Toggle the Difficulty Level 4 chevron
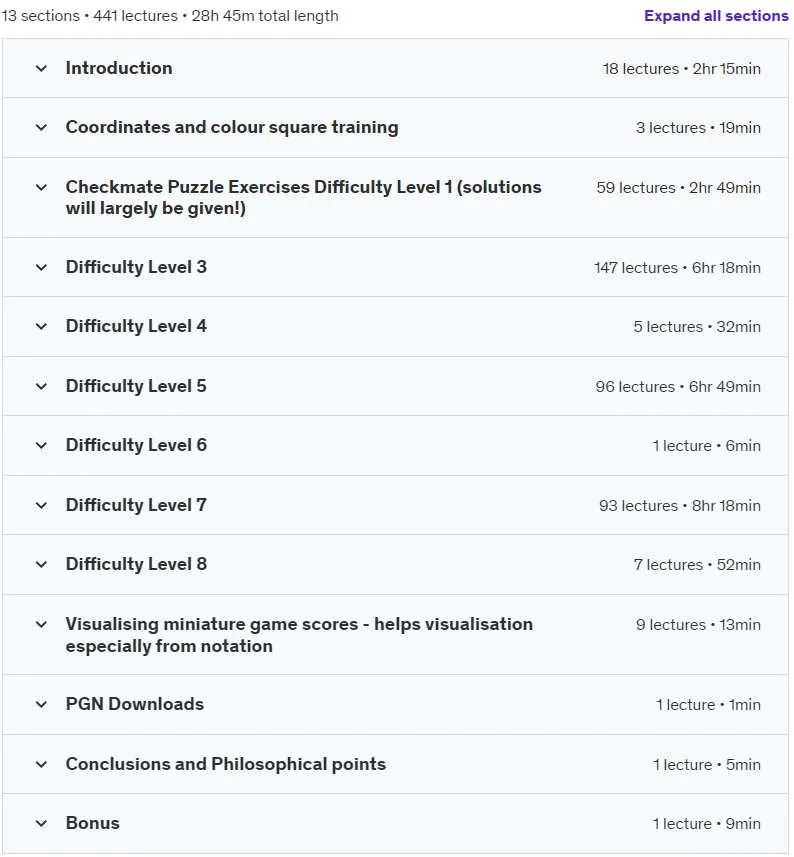Viewport: 794px width, 857px height. click(x=41, y=326)
